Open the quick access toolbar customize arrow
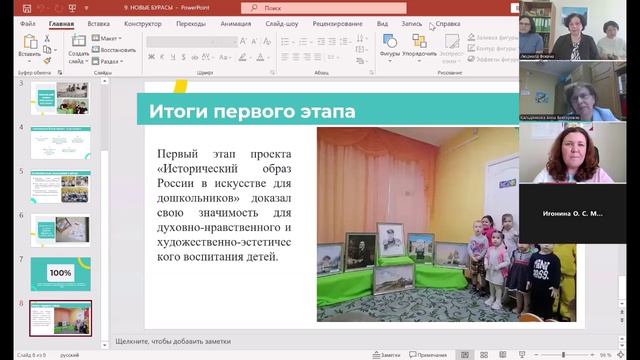 point(87,8)
